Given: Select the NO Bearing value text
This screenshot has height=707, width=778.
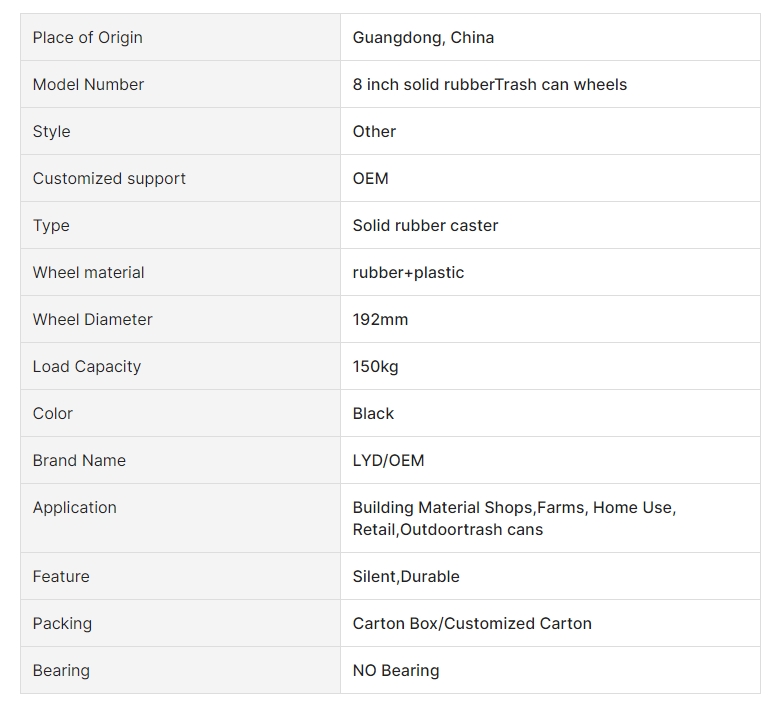Looking at the screenshot, I should [x=396, y=670].
